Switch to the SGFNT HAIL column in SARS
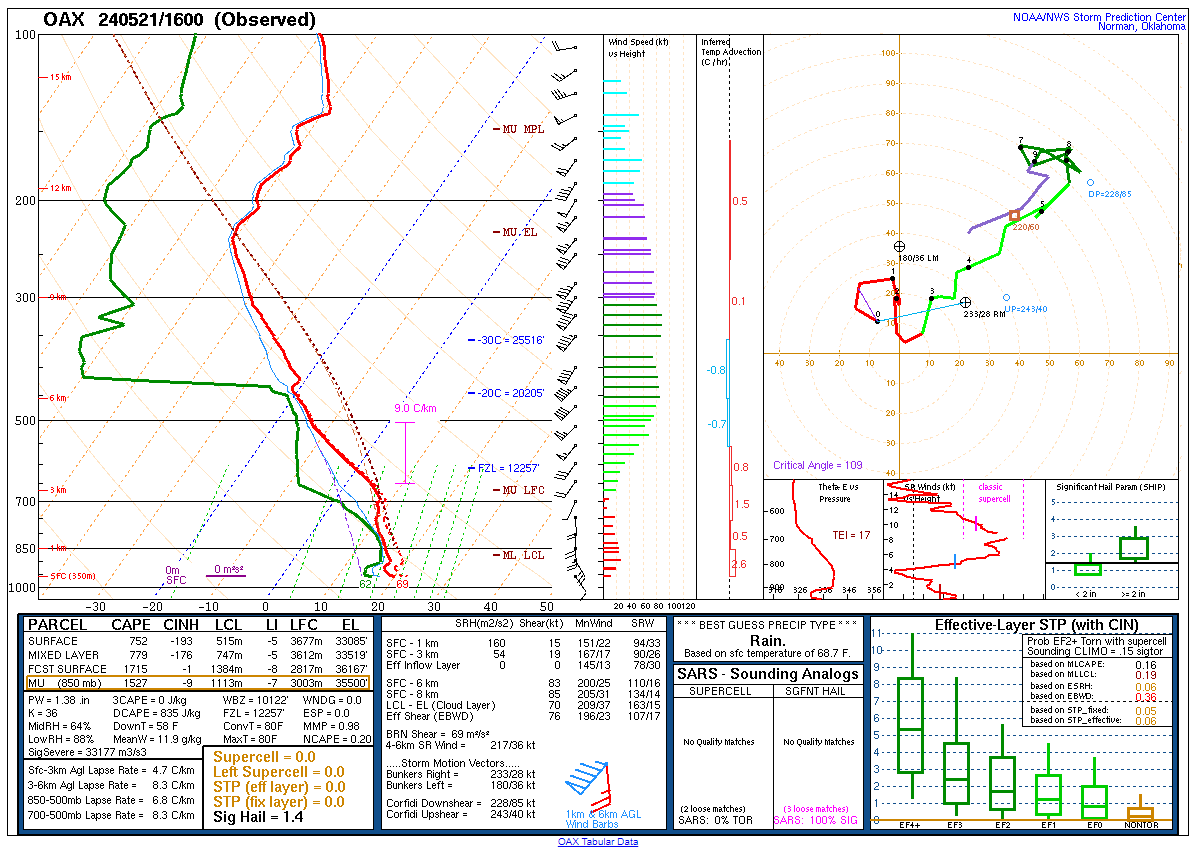 click(815, 690)
